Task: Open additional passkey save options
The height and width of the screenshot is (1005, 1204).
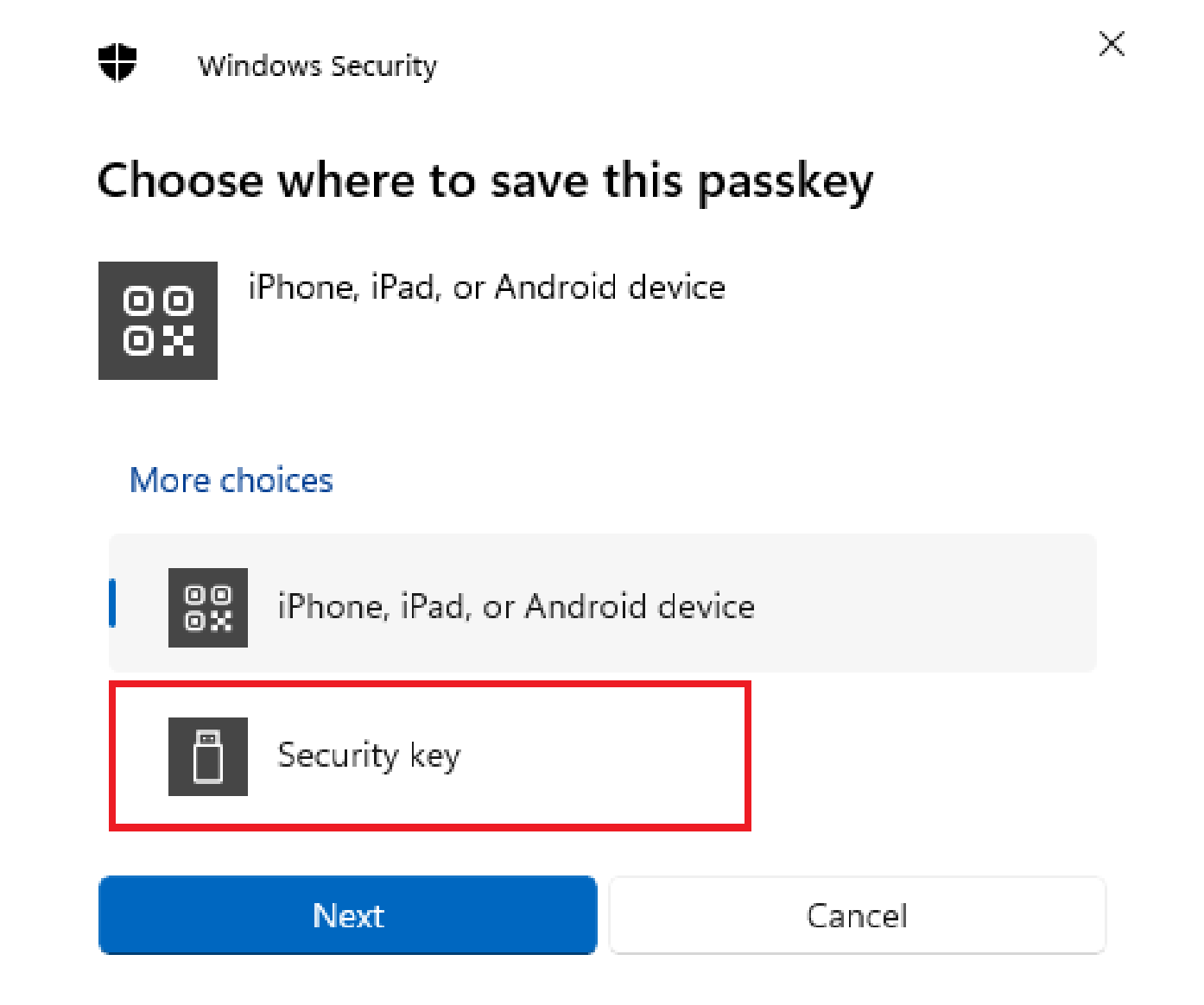Action: [x=231, y=480]
